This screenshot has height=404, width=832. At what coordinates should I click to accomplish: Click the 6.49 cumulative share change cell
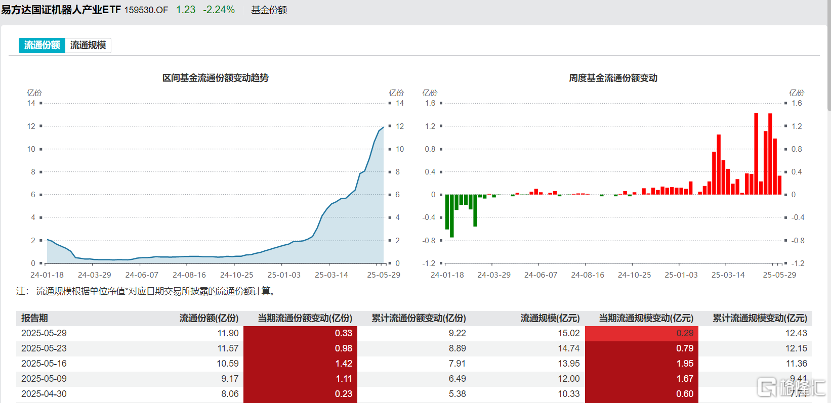point(458,380)
